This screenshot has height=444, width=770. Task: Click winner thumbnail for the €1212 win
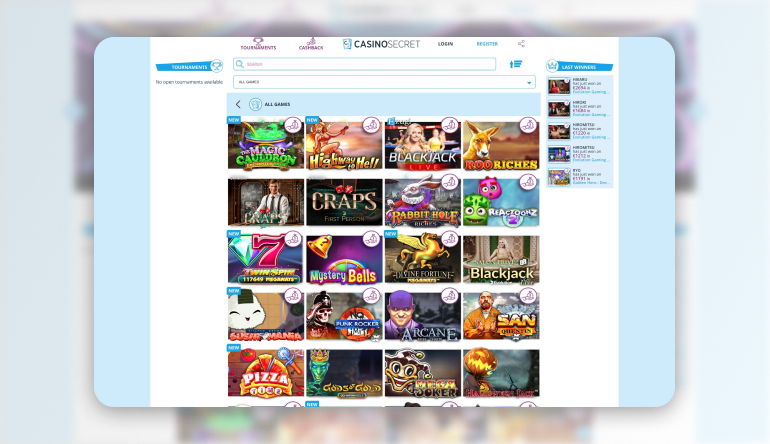(x=559, y=154)
